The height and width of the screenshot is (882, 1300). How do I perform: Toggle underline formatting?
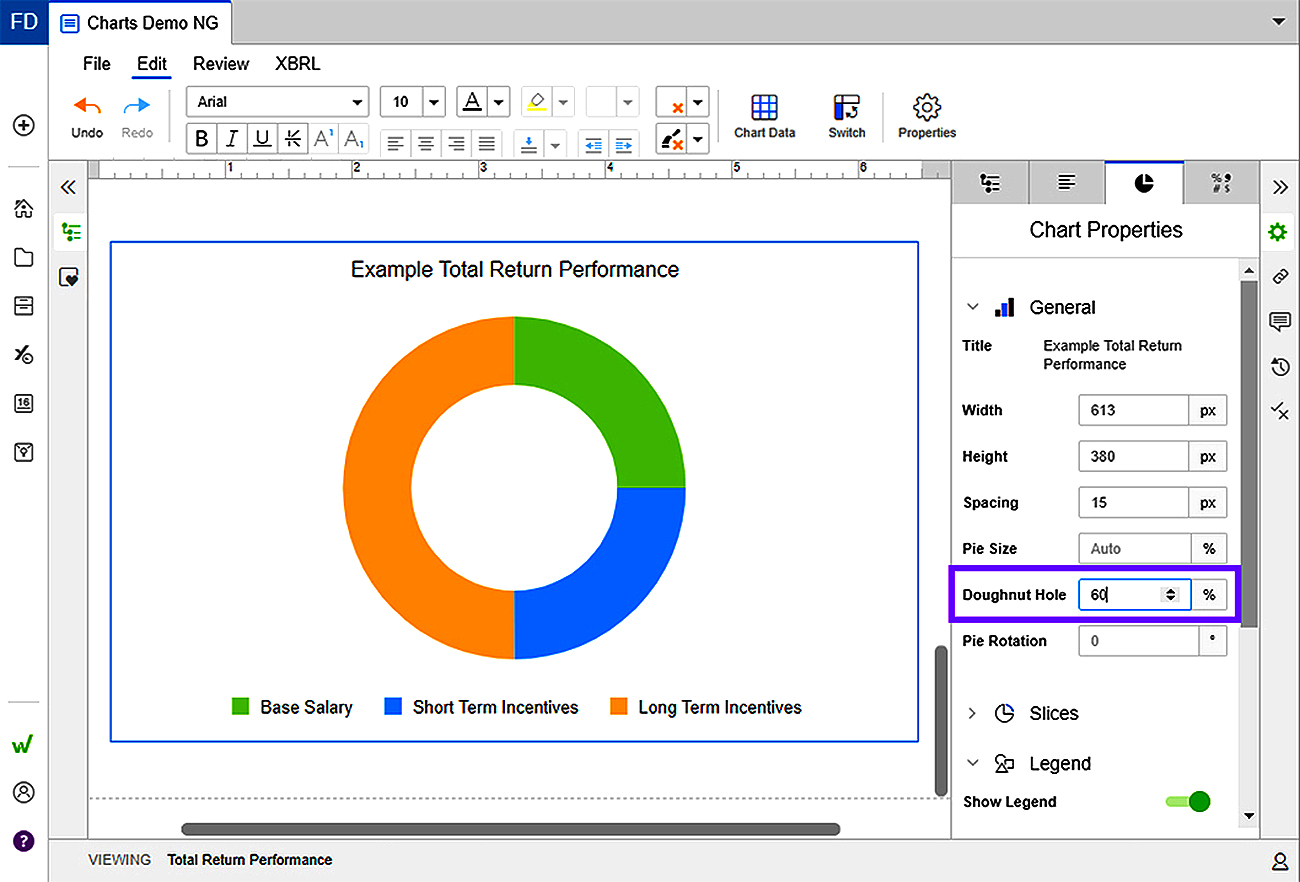click(x=262, y=139)
